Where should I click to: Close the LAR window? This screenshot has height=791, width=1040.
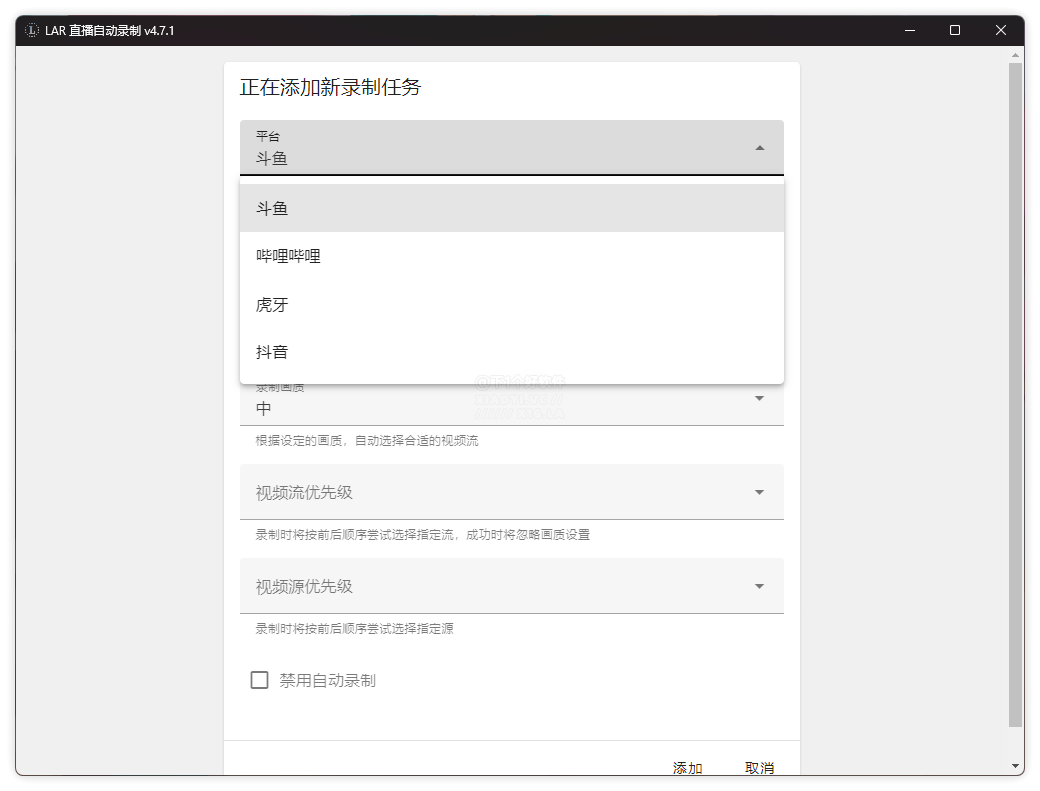pos(1001,30)
